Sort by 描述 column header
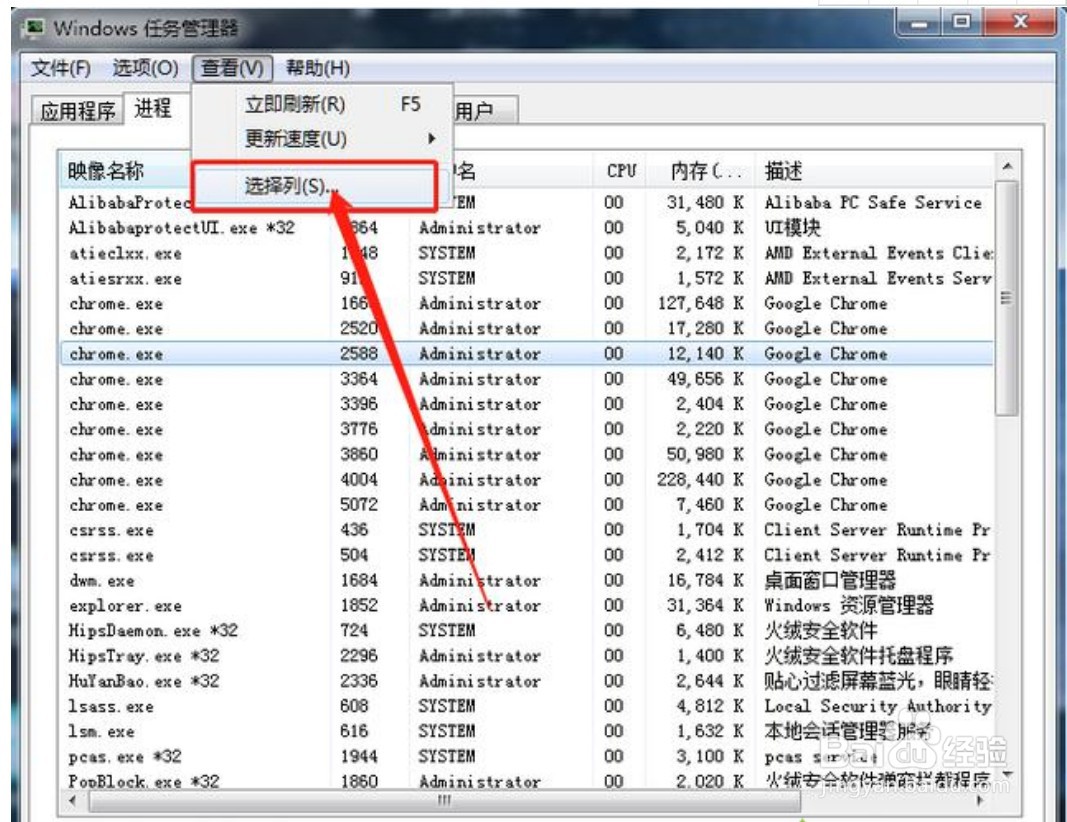1067x822 pixels. (x=874, y=170)
